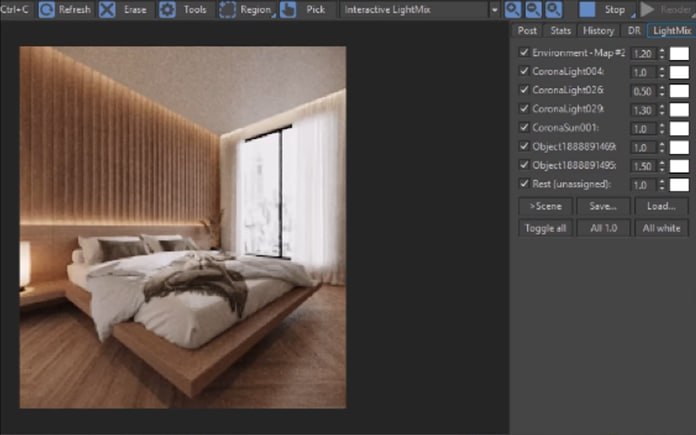Image resolution: width=696 pixels, height=435 pixels.
Task: Click the Toggle all button
Action: [x=545, y=228]
